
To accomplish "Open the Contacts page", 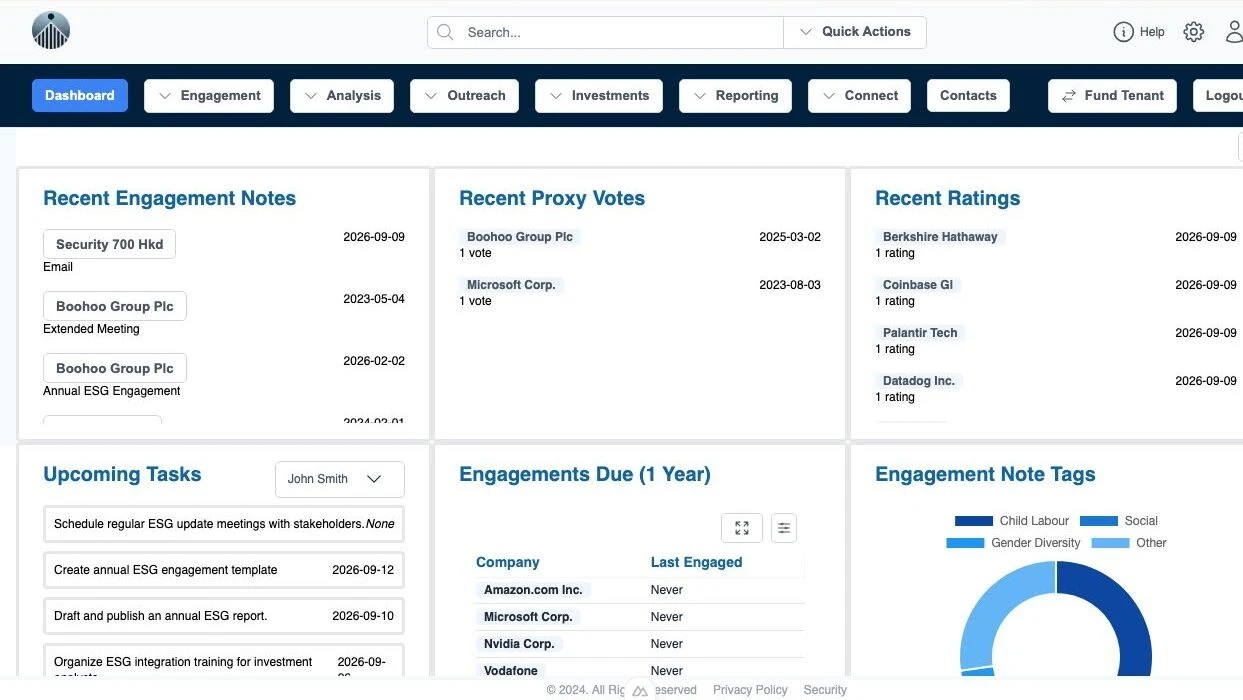I will click(x=968, y=96).
